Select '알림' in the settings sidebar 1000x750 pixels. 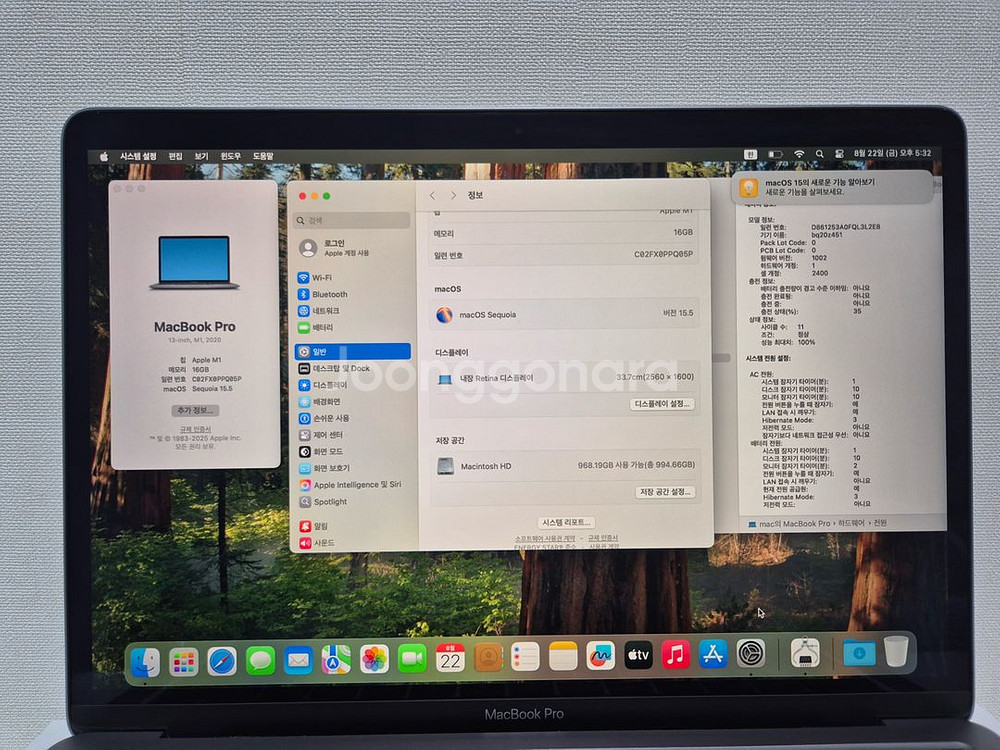click(x=352, y=526)
